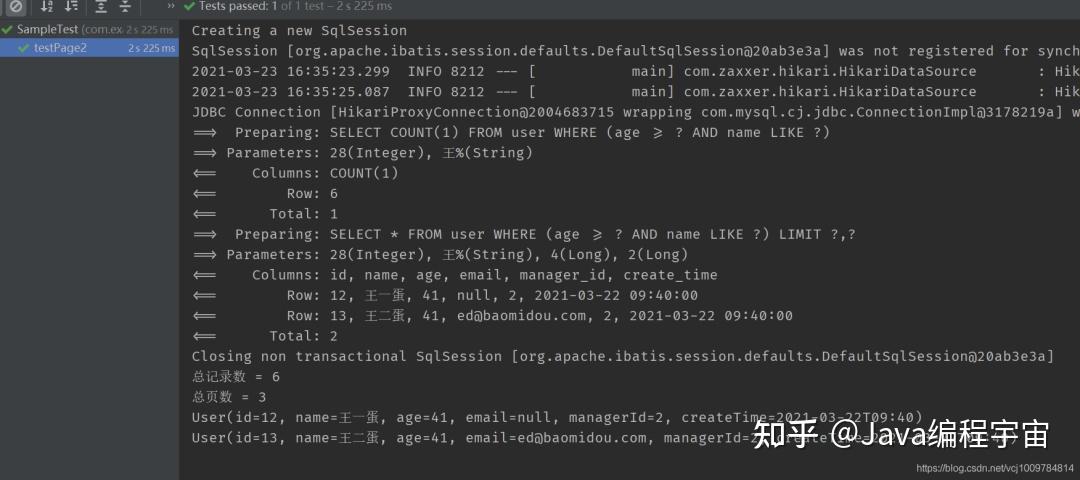
Task: Toggle the Show Ignored tests button
Action: point(15,7)
